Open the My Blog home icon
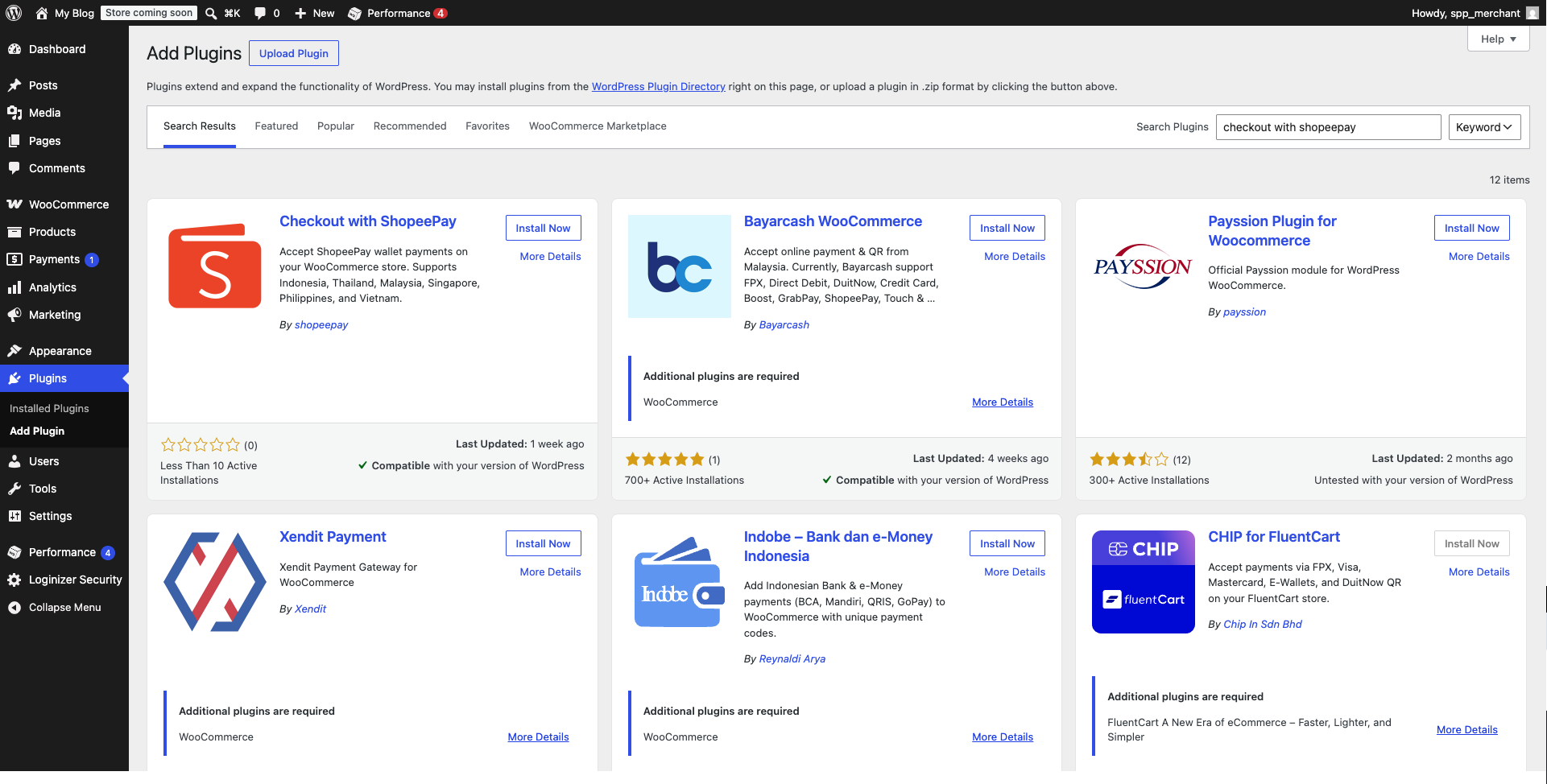 pyautogui.click(x=42, y=13)
